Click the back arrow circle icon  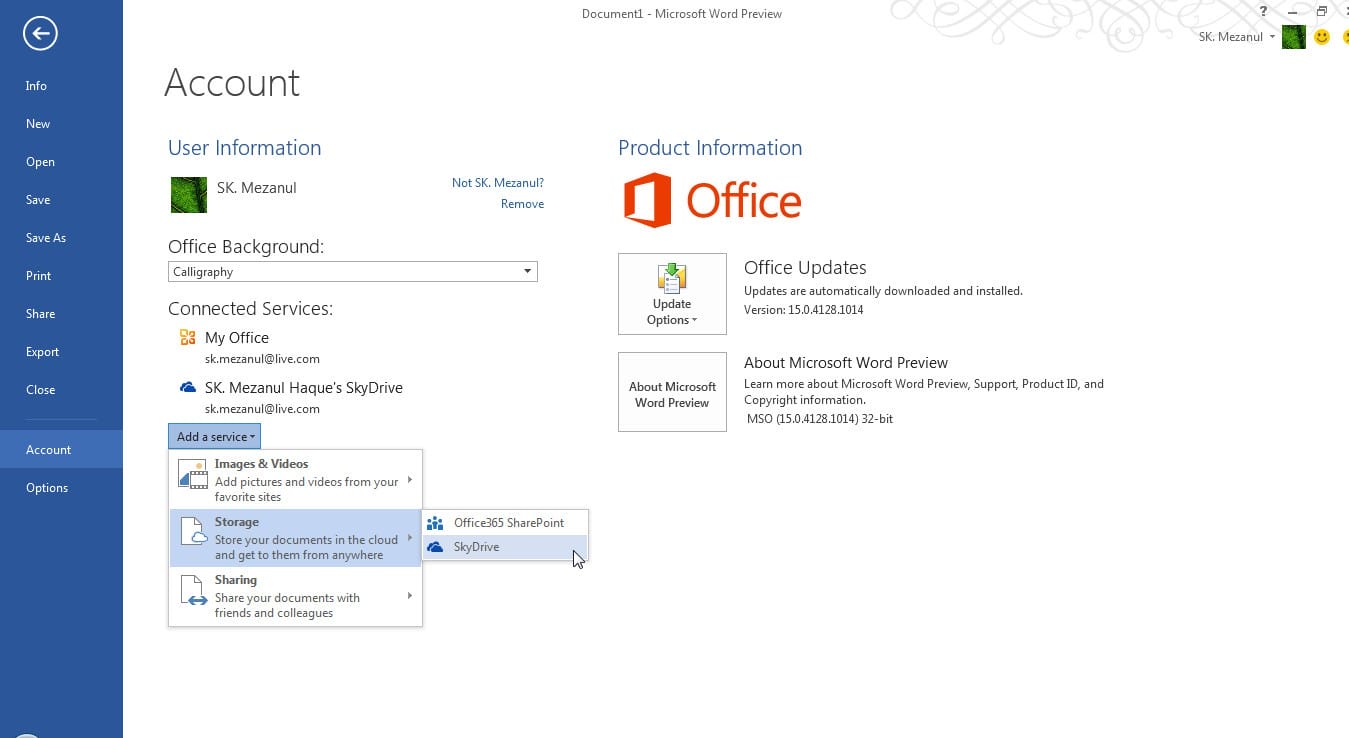click(x=40, y=34)
